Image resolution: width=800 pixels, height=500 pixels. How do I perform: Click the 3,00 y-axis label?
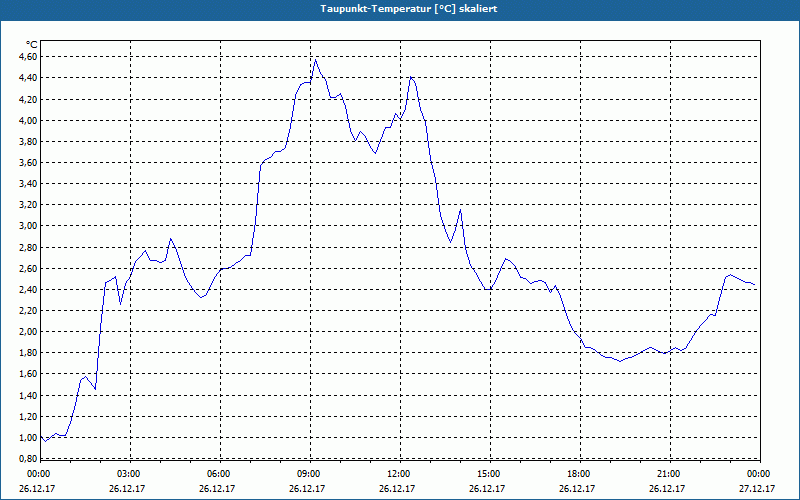(x=28, y=226)
